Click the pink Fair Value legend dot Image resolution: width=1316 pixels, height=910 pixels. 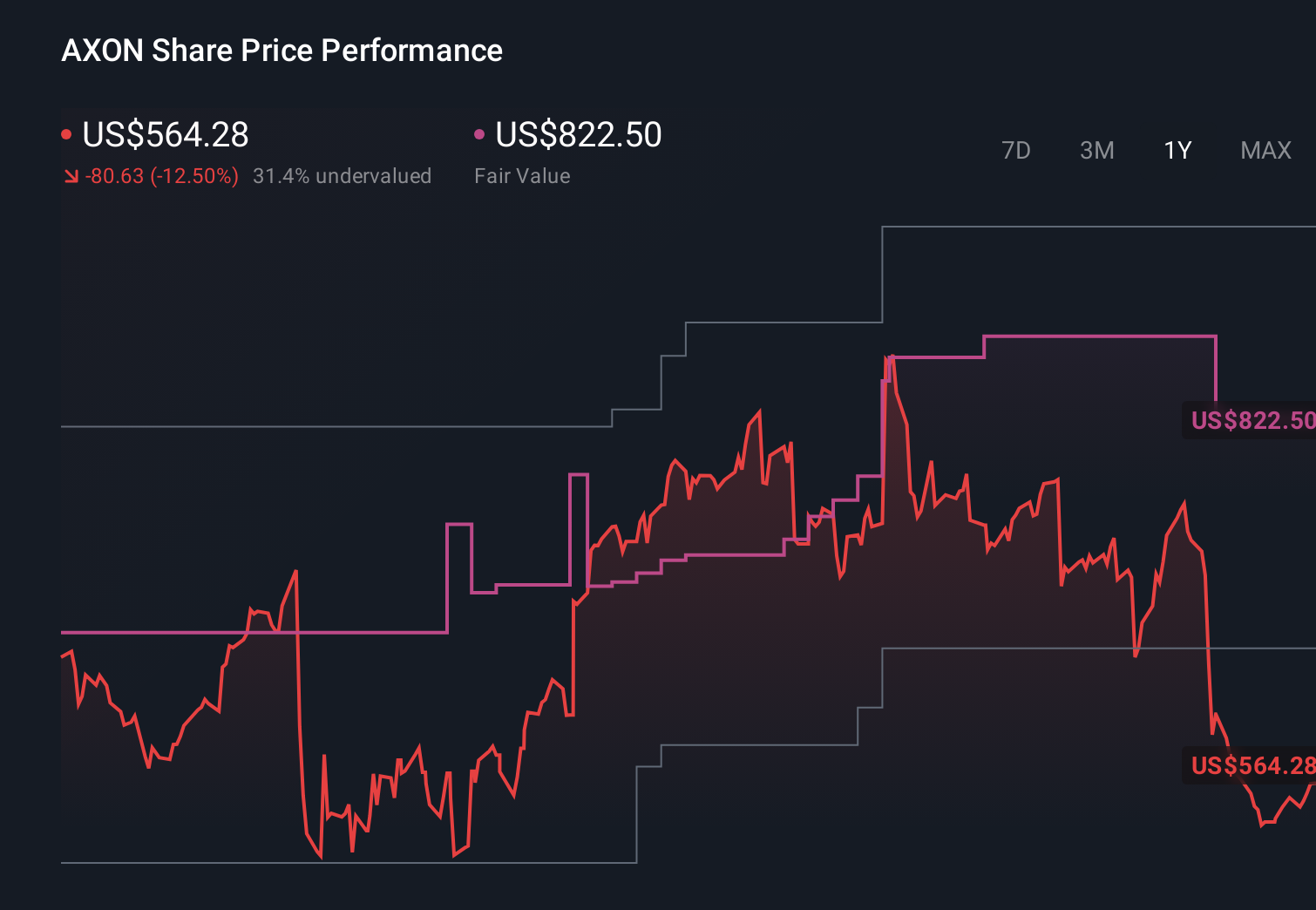click(478, 132)
